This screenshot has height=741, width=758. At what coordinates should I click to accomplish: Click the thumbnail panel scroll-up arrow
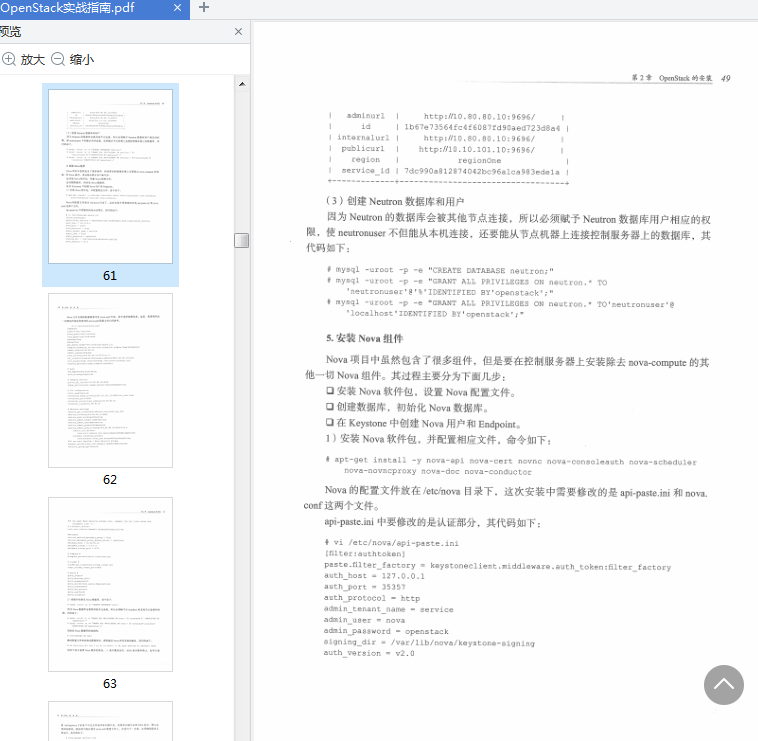[x=242, y=84]
